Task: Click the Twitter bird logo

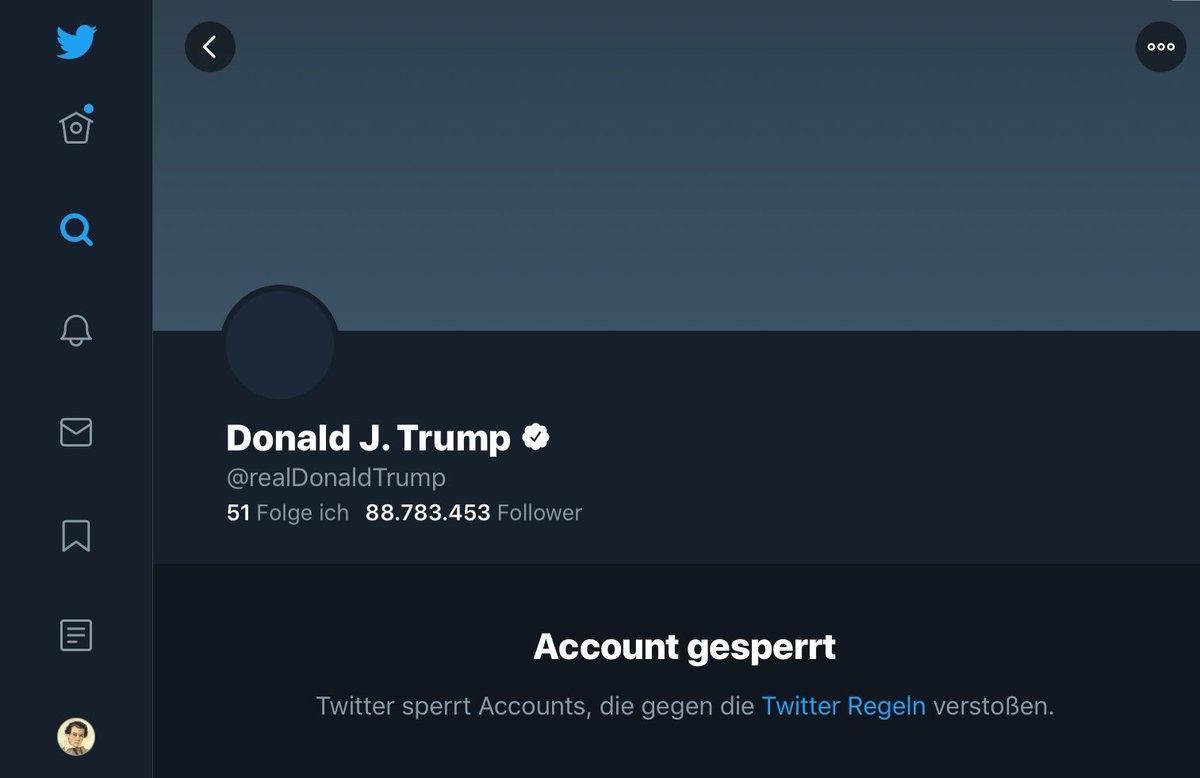Action: 76,42
